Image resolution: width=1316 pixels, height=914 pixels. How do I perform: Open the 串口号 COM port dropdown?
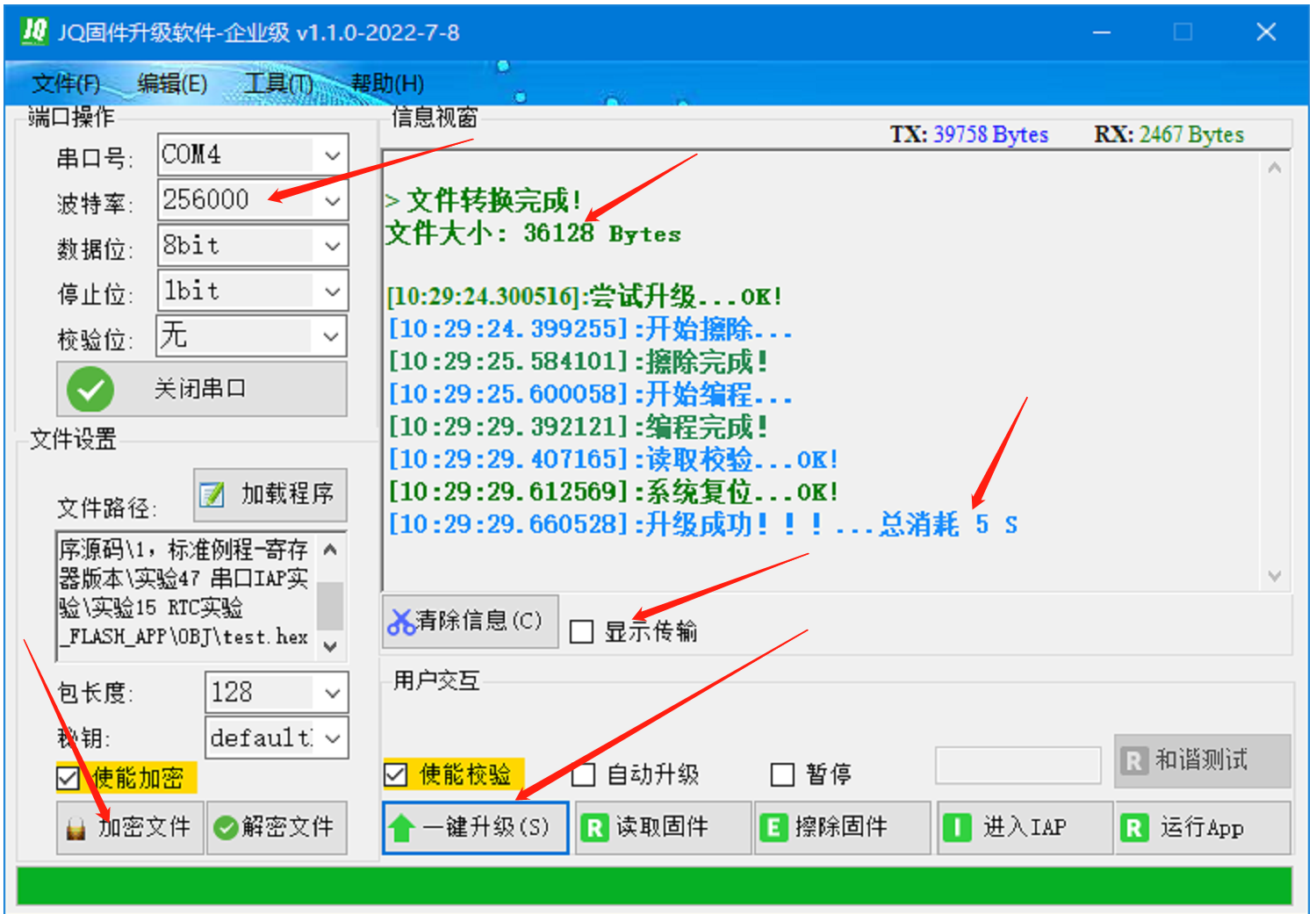pos(331,155)
